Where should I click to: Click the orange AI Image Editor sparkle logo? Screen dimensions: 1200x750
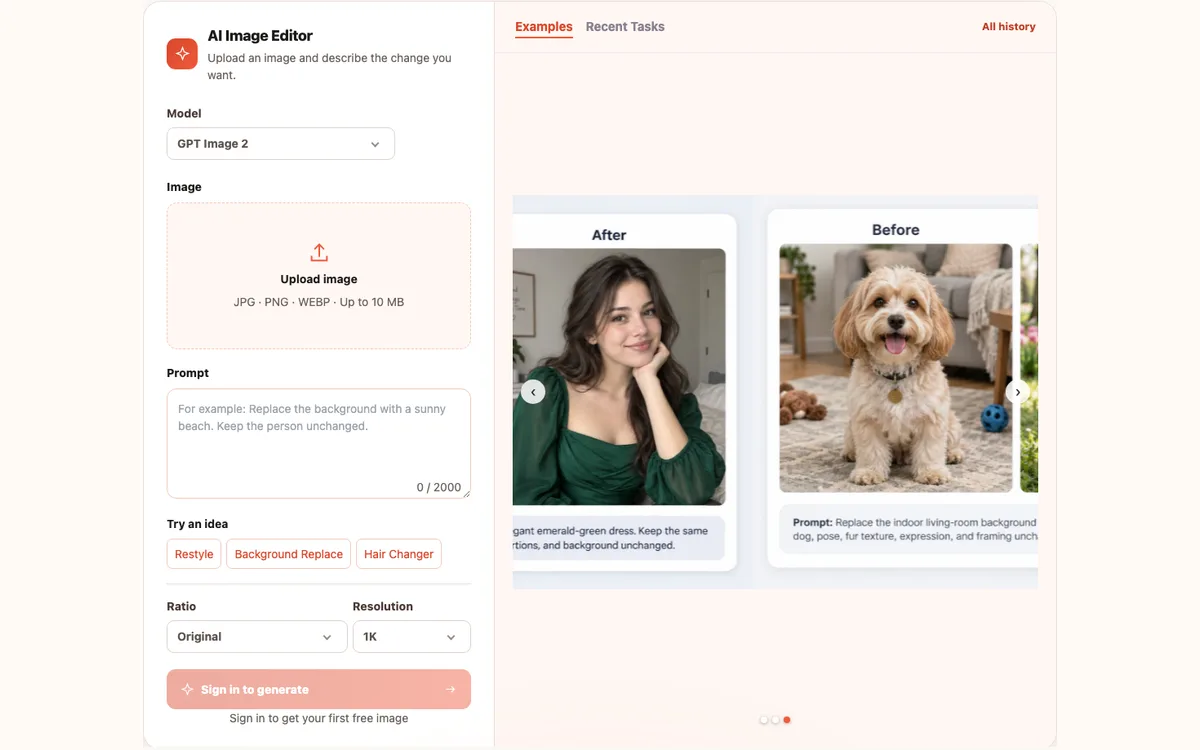pos(182,54)
